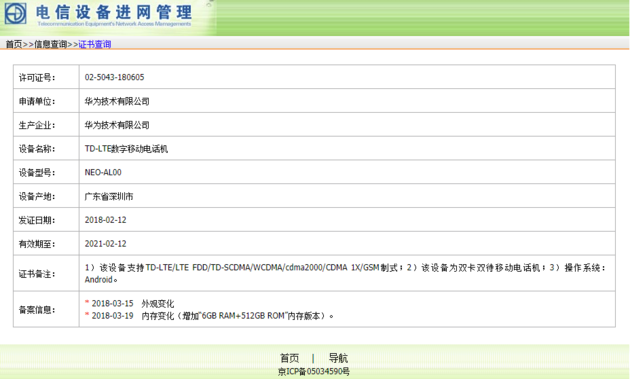Image resolution: width=630 pixels, height=379 pixels.
Task: Click the 首页 link in the footer
Action: pos(289,358)
